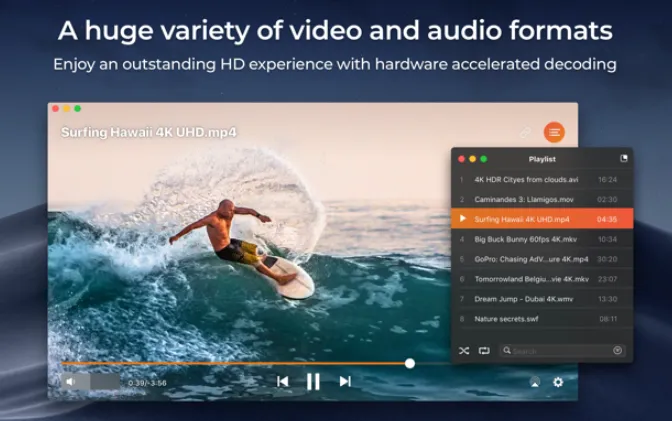Toggle repeat in the Playlist window

click(x=484, y=351)
